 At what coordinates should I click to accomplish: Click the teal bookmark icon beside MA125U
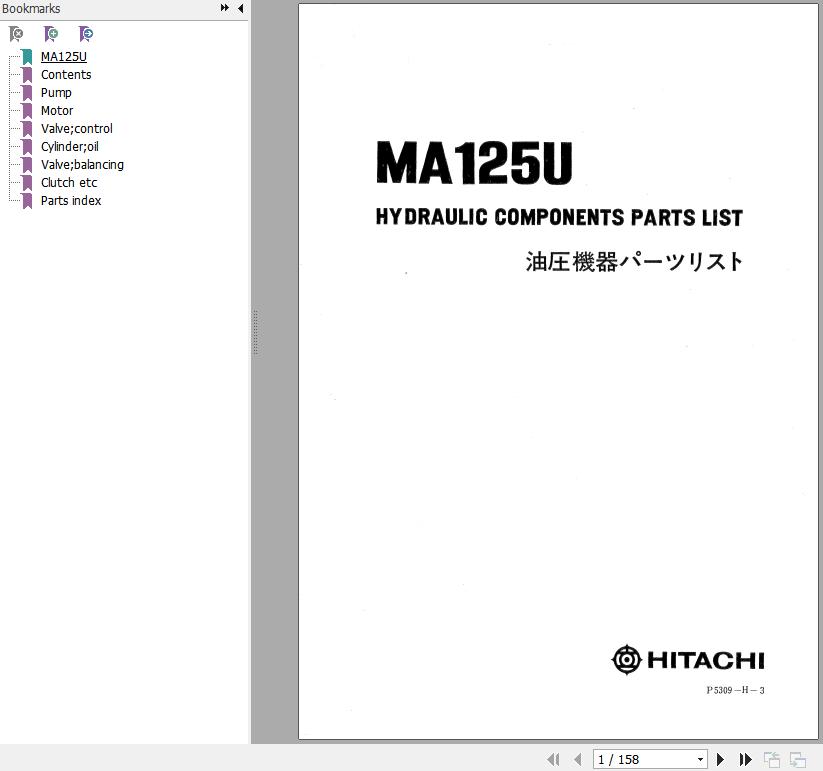(x=27, y=57)
